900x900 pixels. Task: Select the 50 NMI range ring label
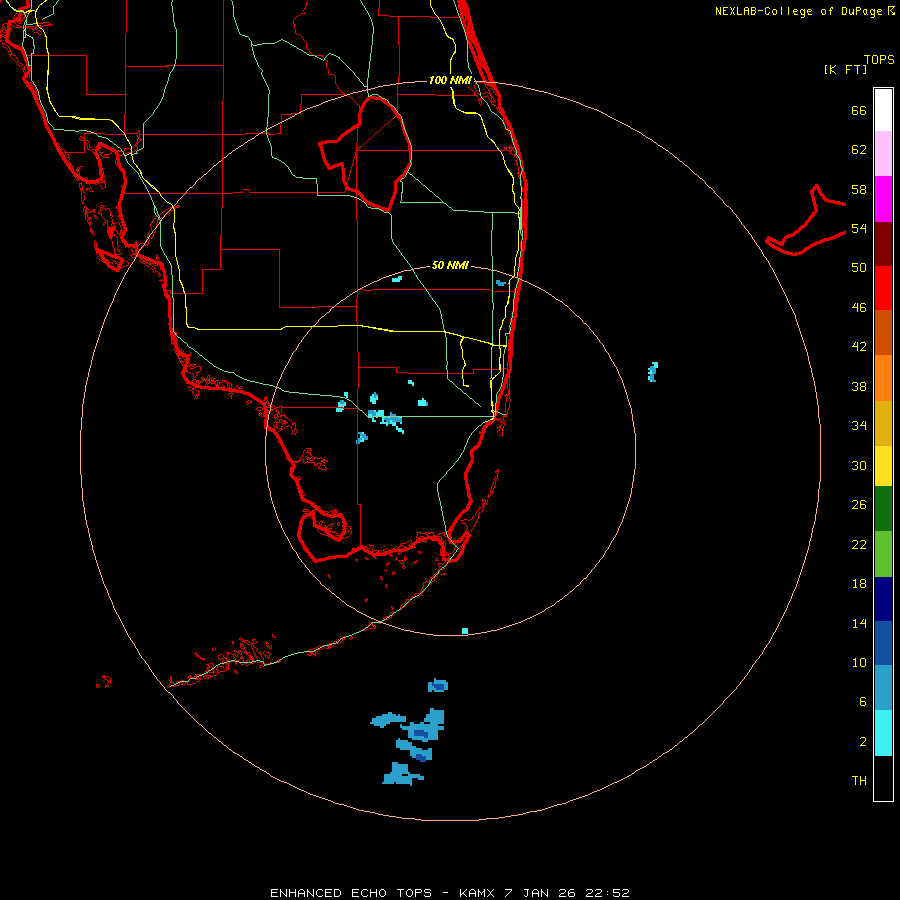(450, 265)
